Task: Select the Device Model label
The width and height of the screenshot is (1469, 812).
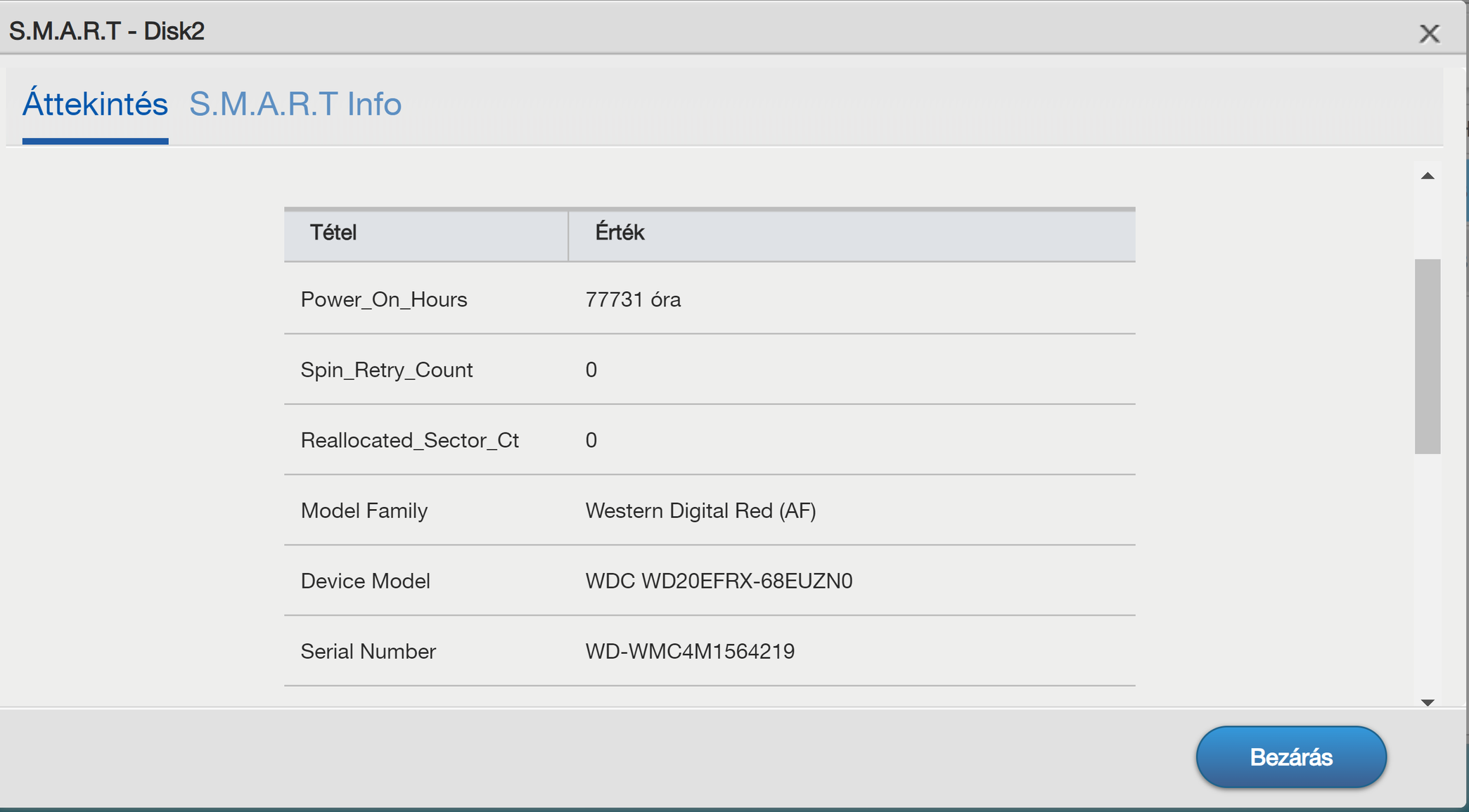Action: point(366,581)
